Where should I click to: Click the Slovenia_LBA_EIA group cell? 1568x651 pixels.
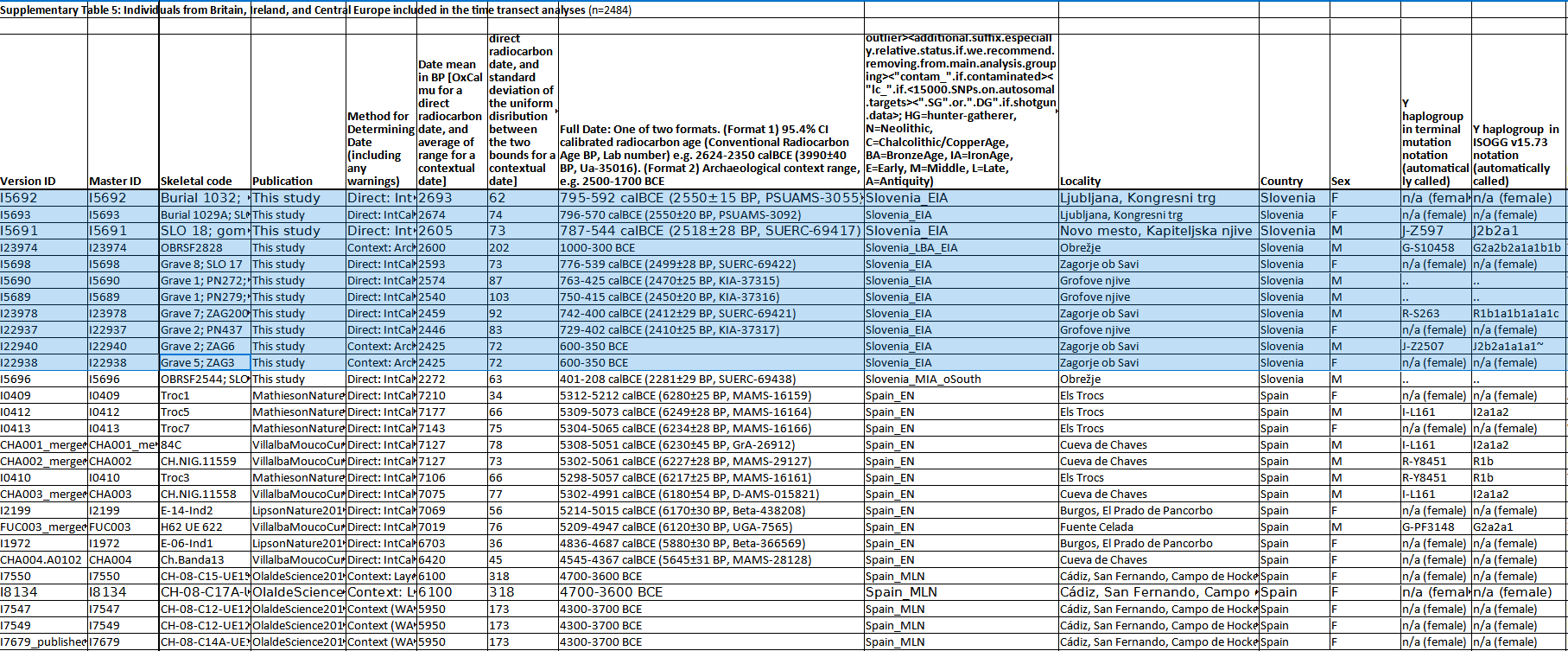click(x=961, y=247)
